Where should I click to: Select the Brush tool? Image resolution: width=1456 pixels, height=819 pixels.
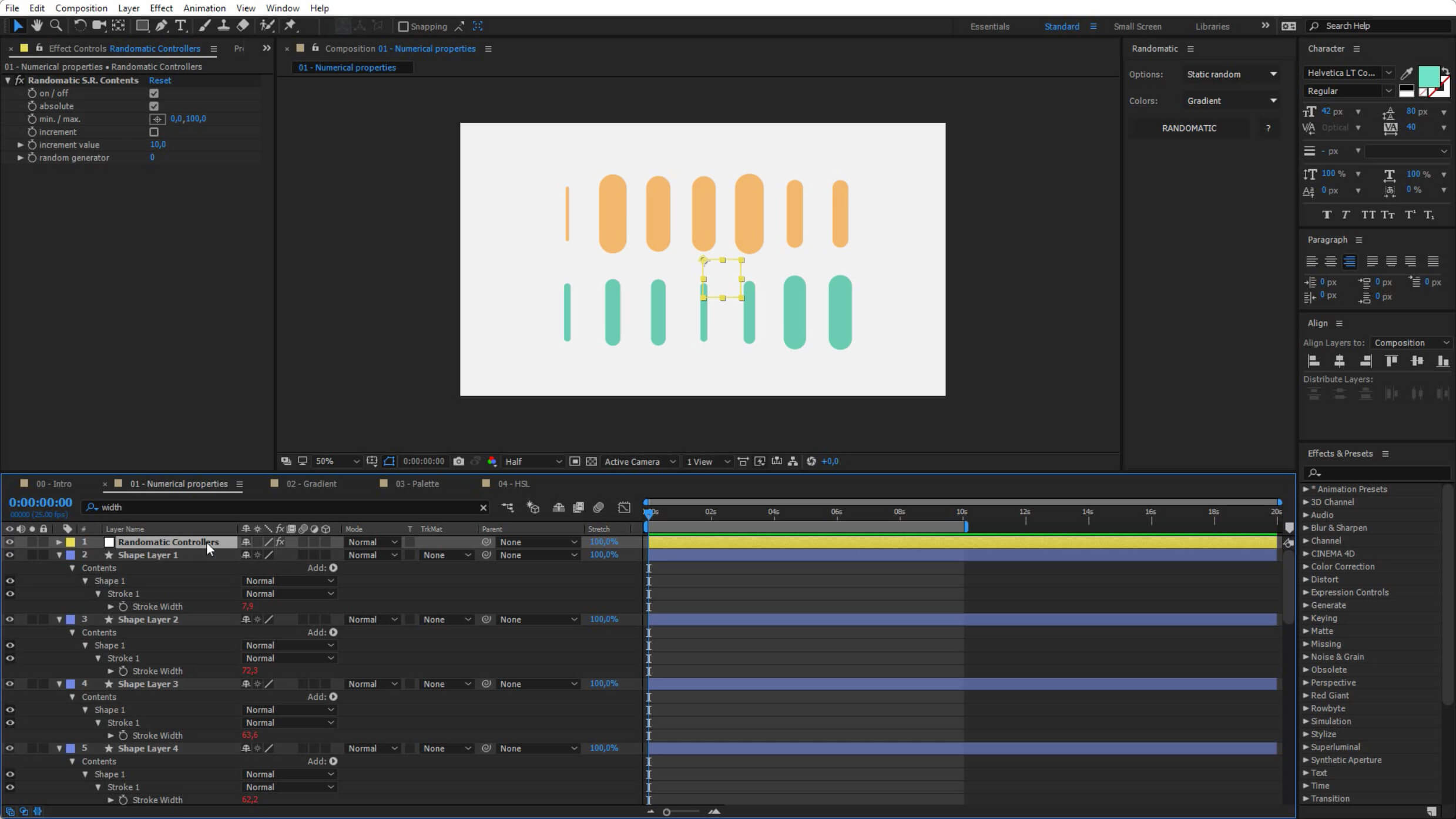click(x=204, y=26)
